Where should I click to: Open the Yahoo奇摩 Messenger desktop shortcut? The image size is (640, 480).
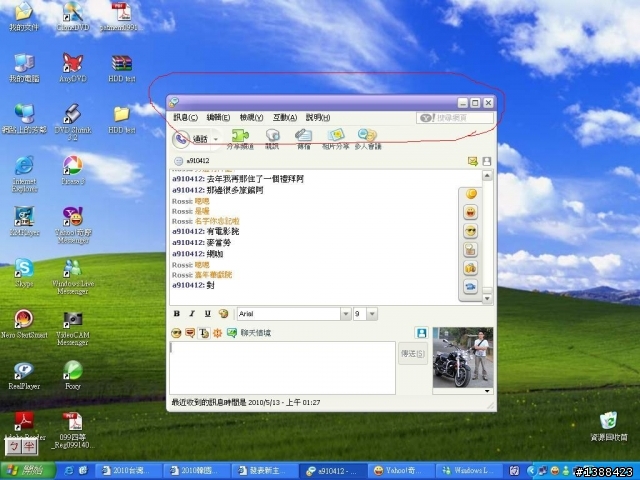click(x=73, y=224)
